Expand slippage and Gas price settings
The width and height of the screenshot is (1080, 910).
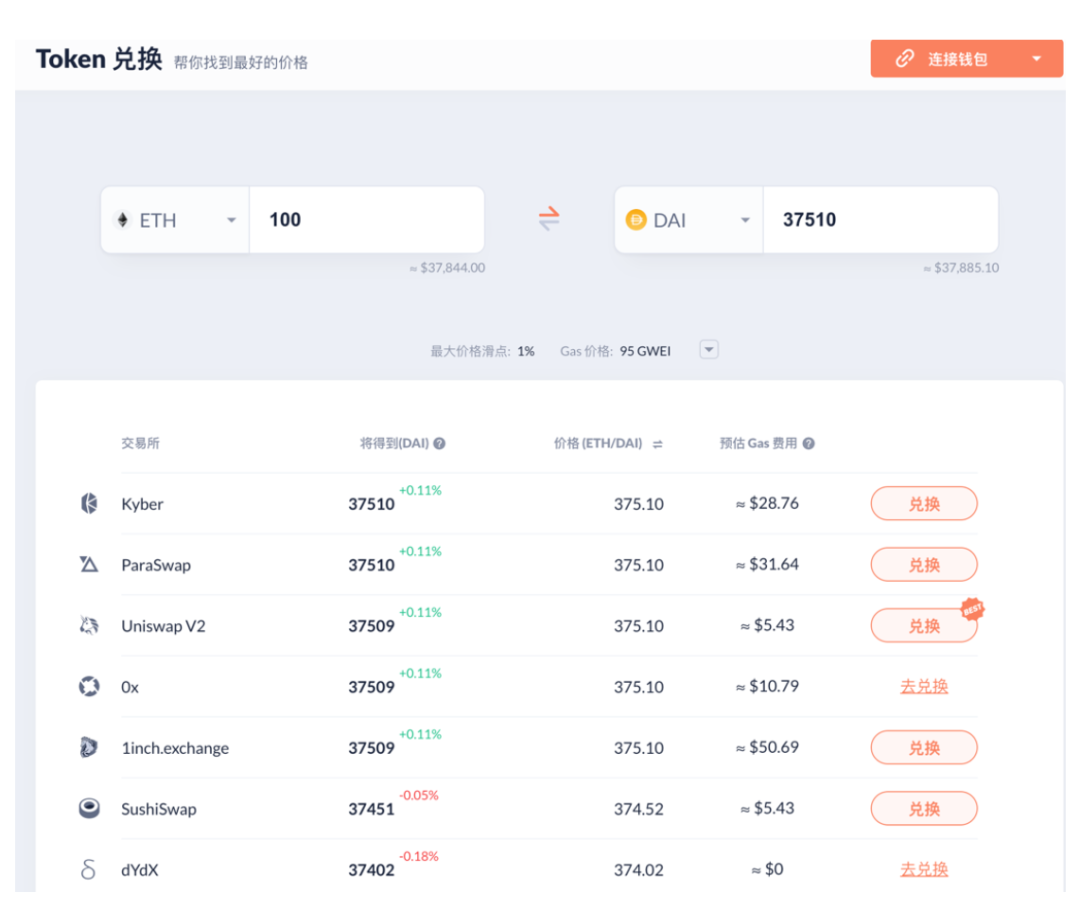[708, 350]
